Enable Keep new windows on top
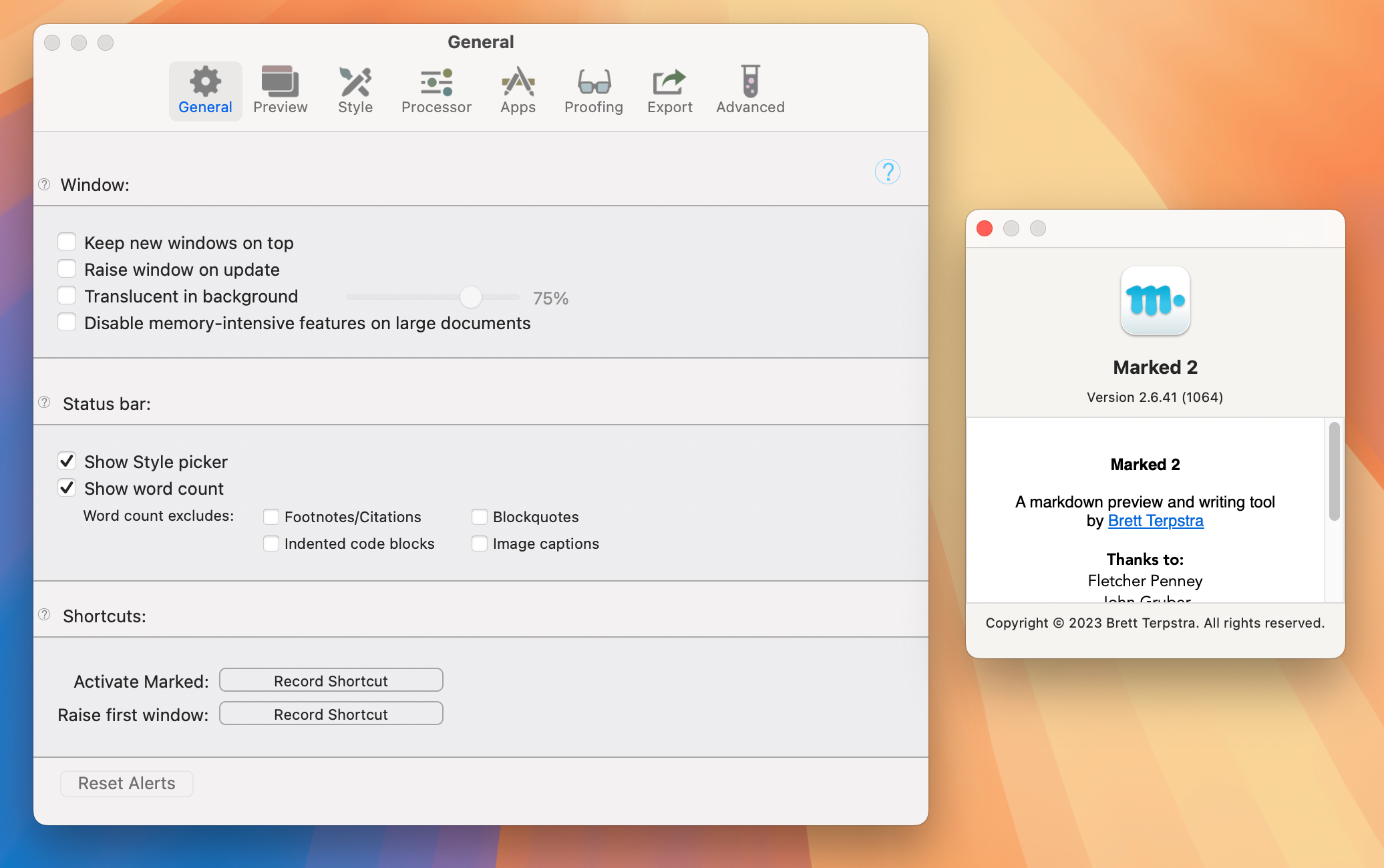The width and height of the screenshot is (1384, 868). [66, 241]
